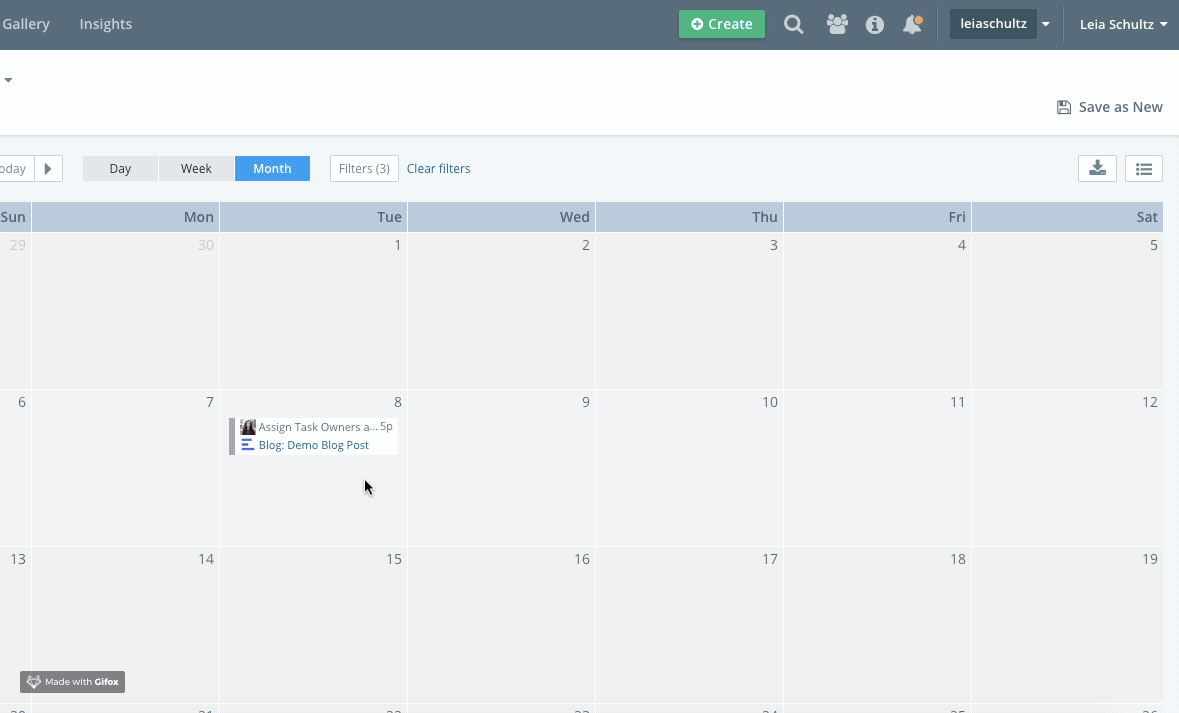Click the green Create button

click(x=722, y=24)
